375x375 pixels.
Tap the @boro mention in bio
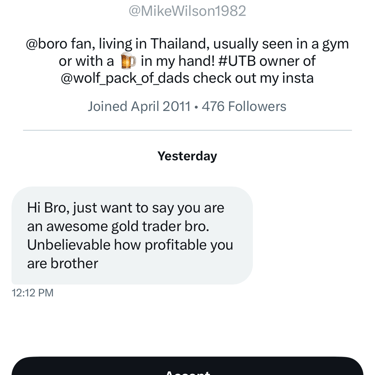coord(46,44)
